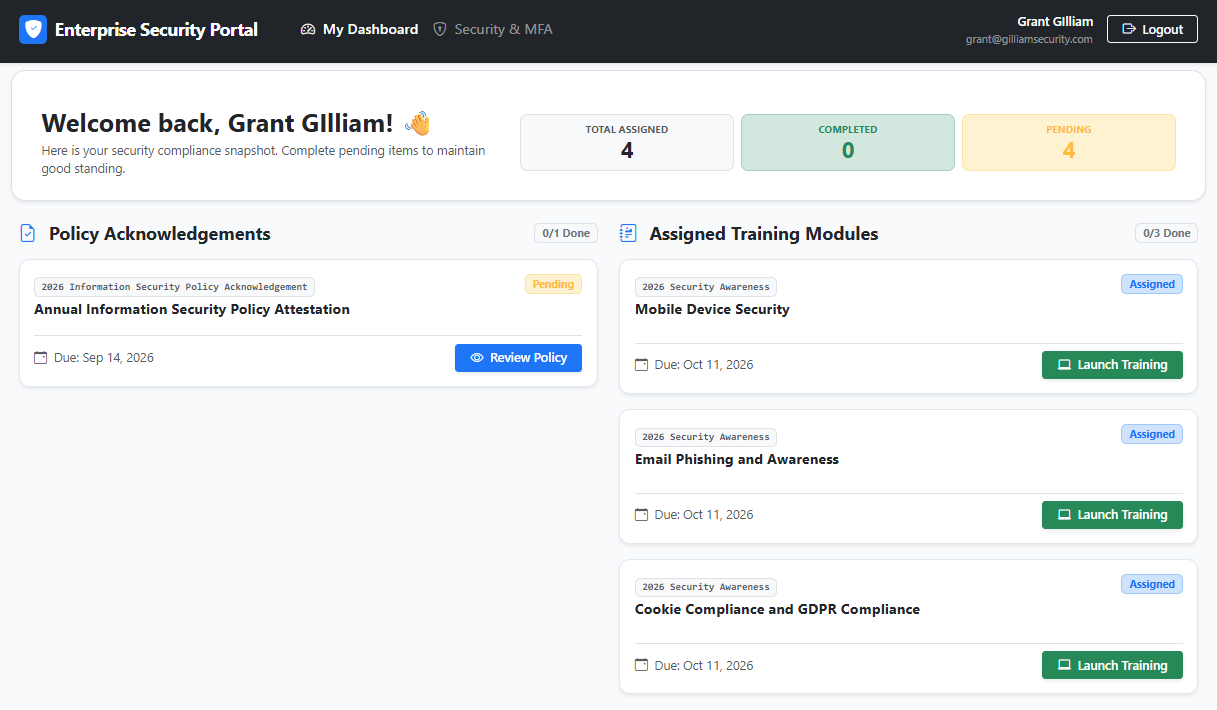Open the My Dashboard nav item
Image resolution: width=1217 pixels, height=710 pixels.
point(359,30)
